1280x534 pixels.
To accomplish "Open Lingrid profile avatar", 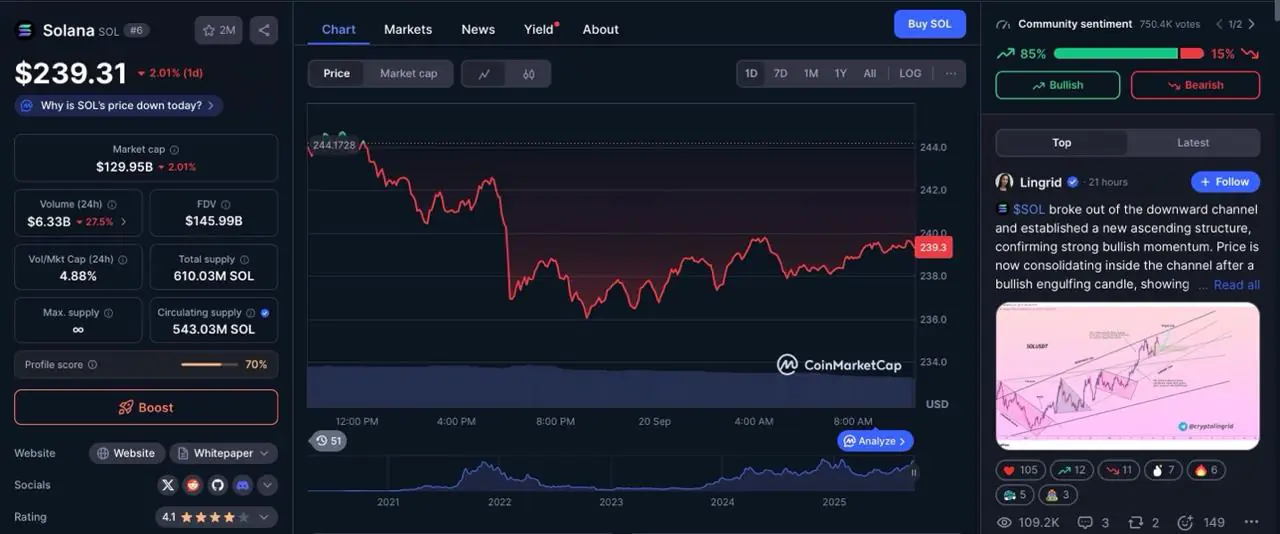I will point(1004,182).
